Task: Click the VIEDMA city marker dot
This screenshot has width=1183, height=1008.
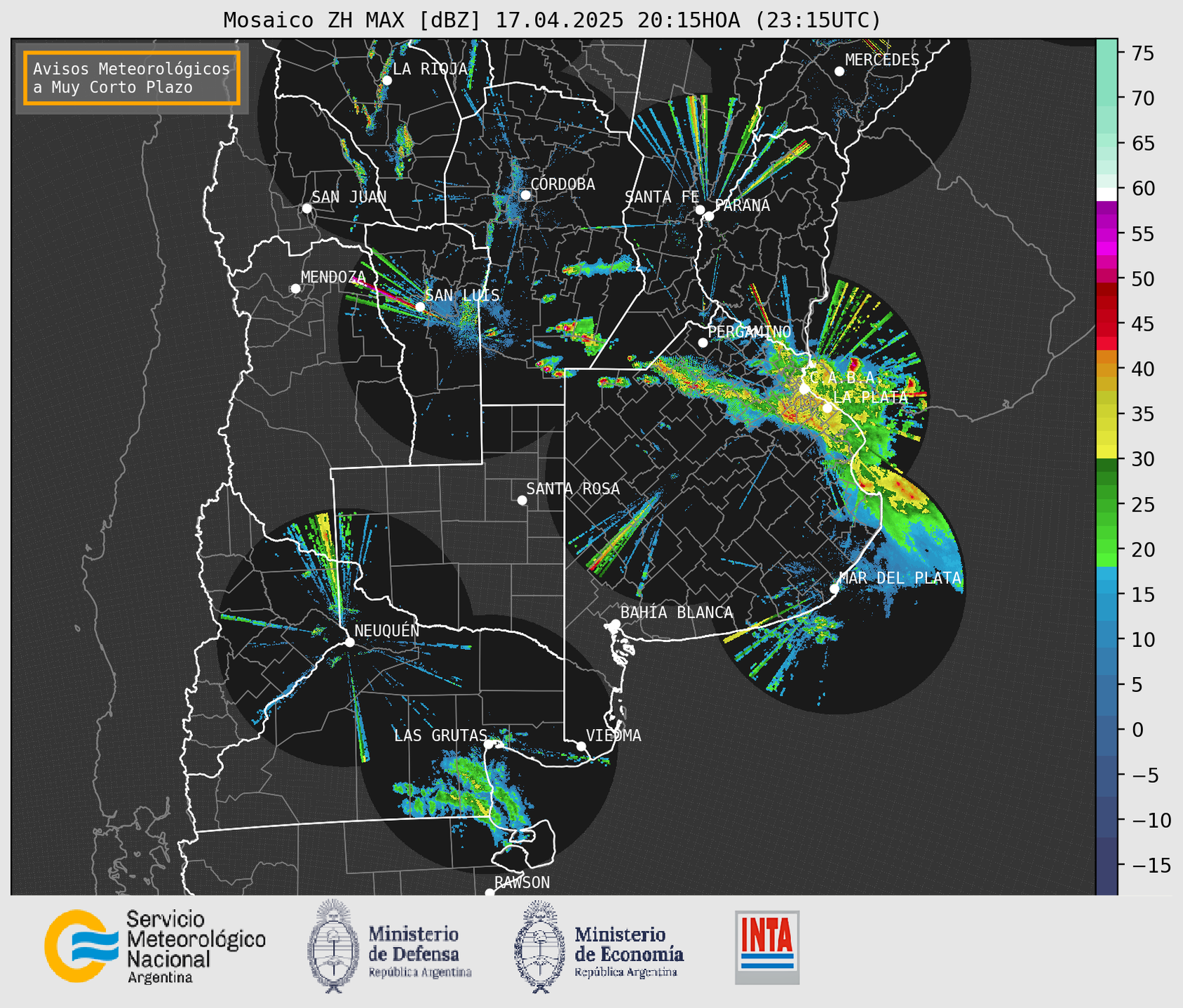Action: [x=581, y=746]
